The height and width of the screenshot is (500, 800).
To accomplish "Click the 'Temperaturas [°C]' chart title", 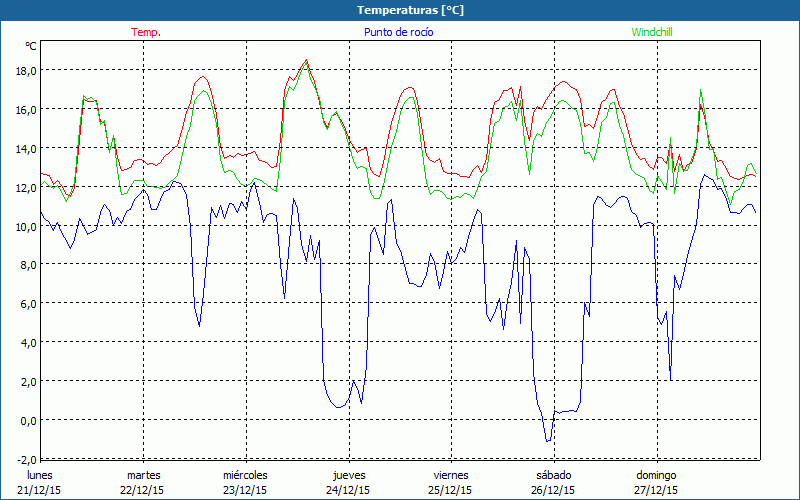I will [410, 10].
